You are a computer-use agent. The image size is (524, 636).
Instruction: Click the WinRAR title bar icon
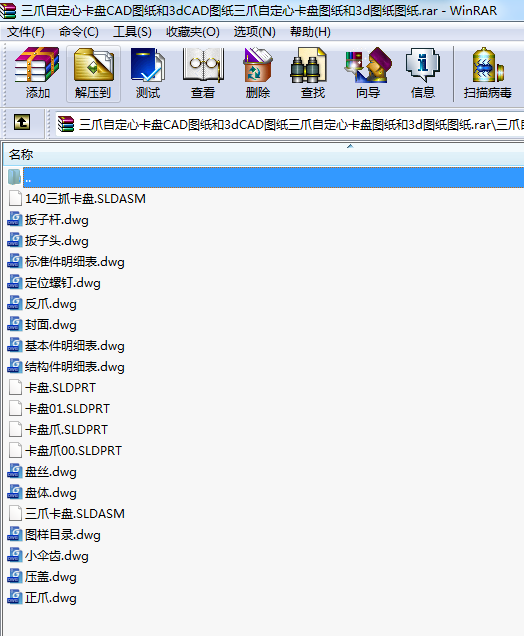[8, 10]
